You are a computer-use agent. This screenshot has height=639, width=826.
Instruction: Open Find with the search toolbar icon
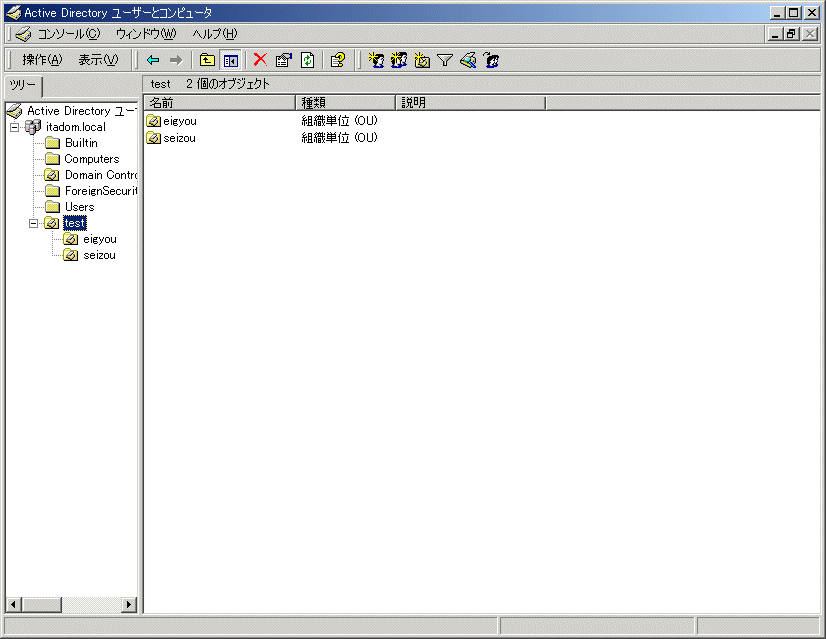coord(468,60)
